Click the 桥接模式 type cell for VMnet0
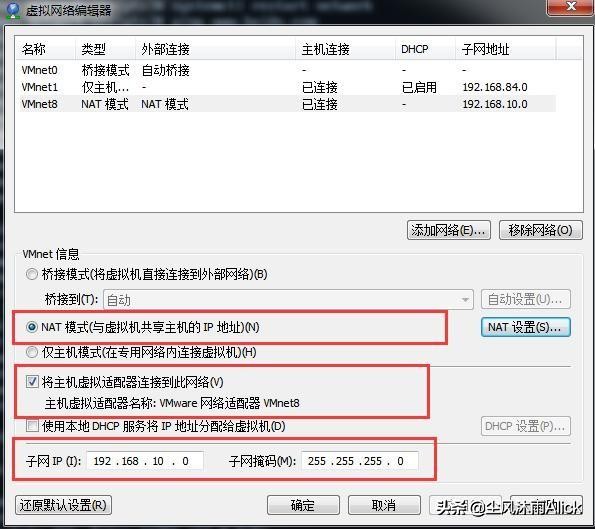 tap(105, 70)
